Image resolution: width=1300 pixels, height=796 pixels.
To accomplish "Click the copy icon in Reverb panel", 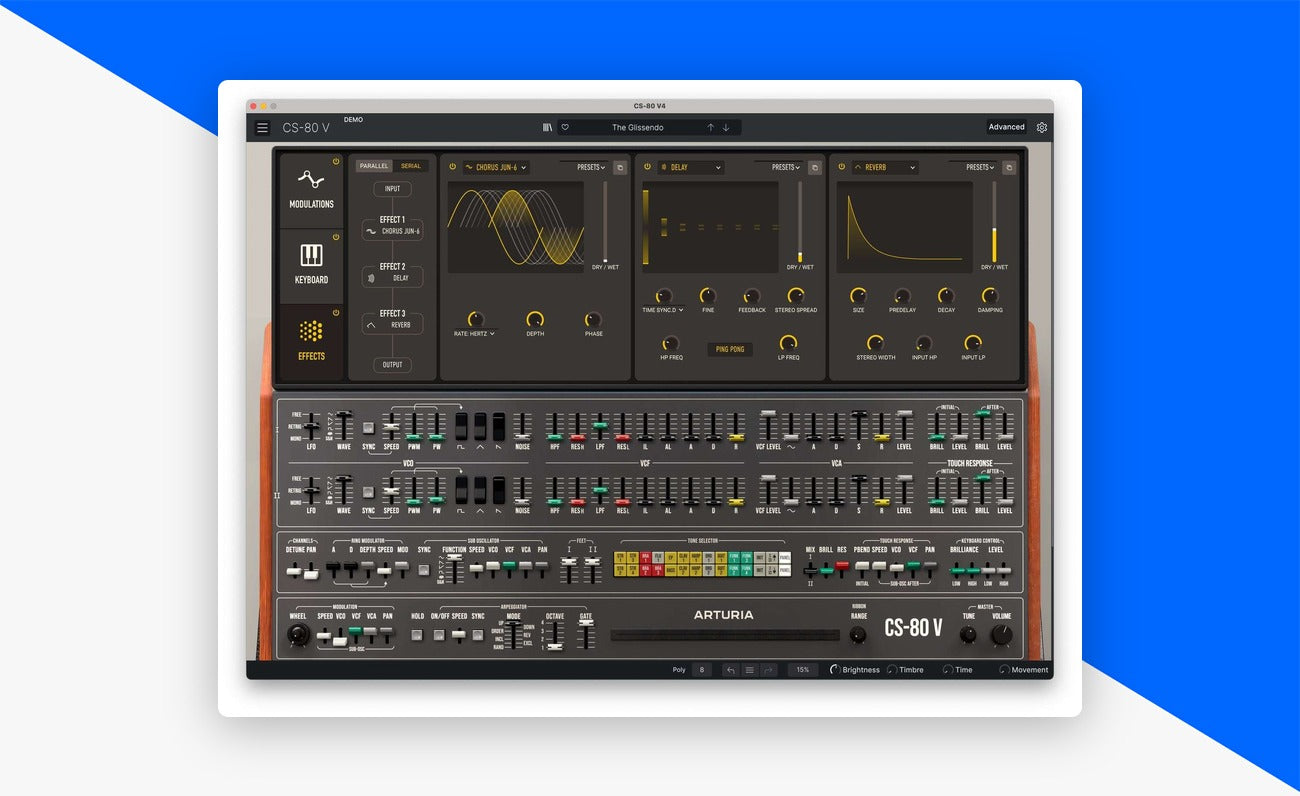I will click(1008, 168).
